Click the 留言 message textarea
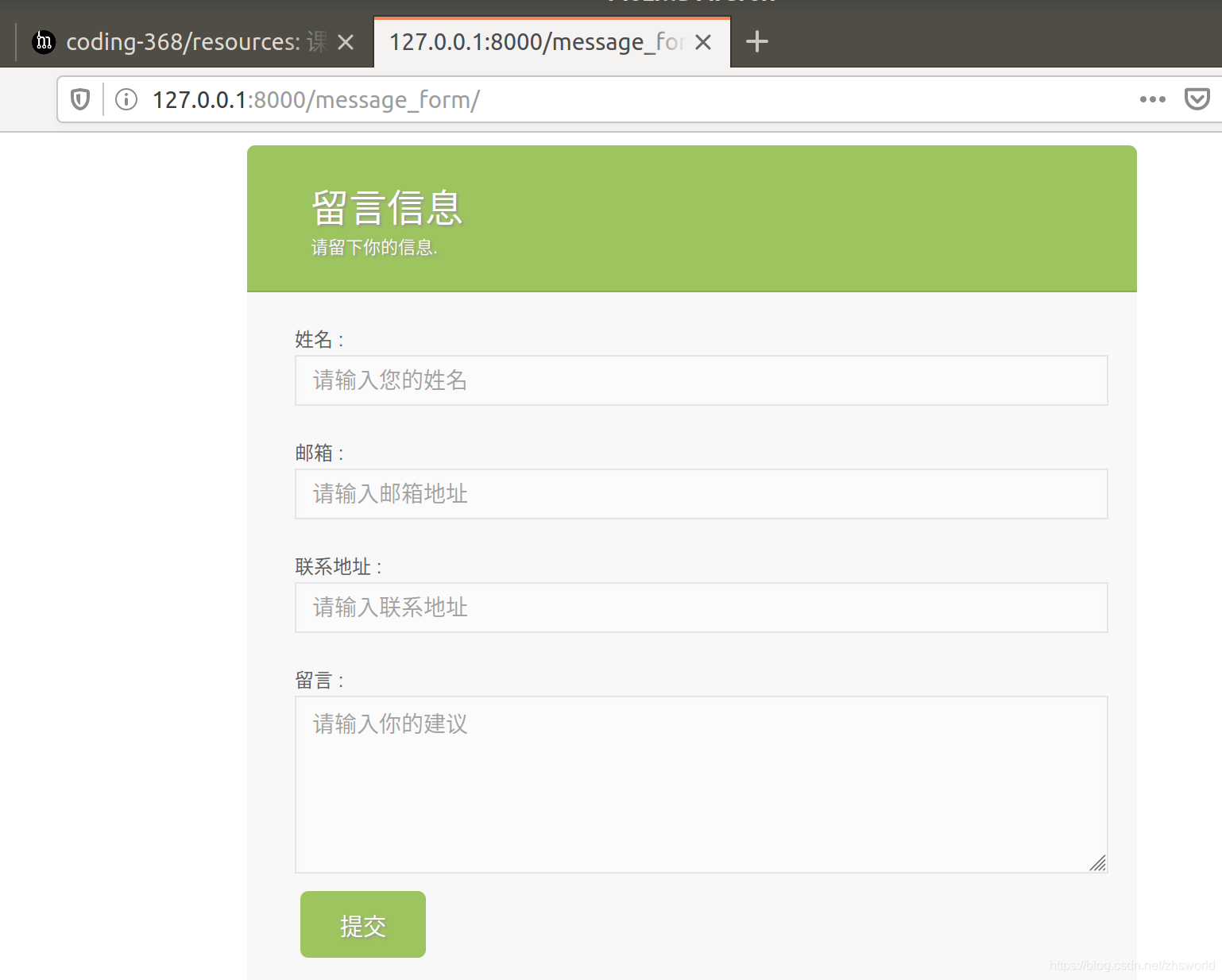The width and height of the screenshot is (1222, 980). (702, 785)
